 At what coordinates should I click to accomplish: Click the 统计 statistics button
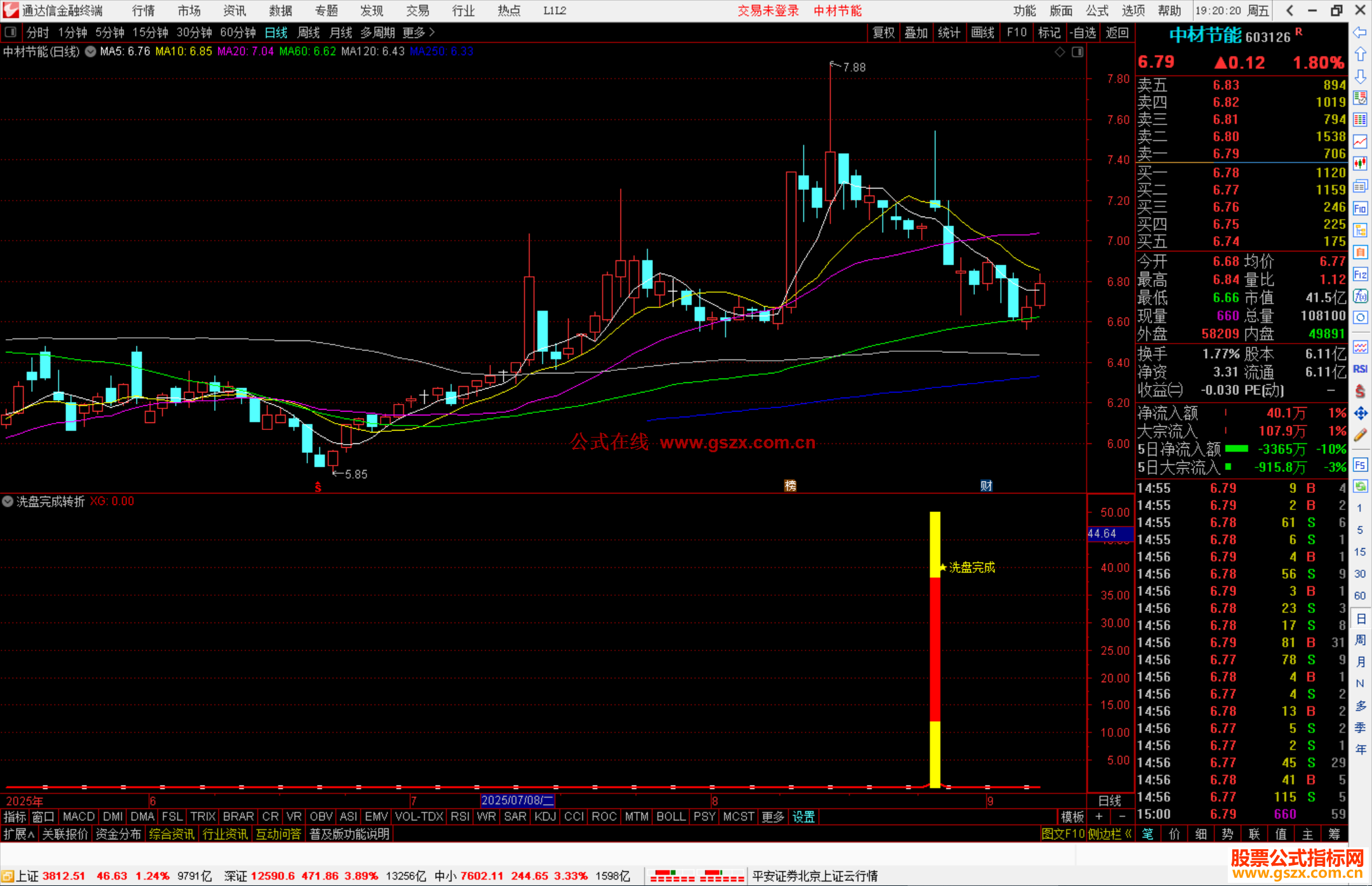[950, 32]
